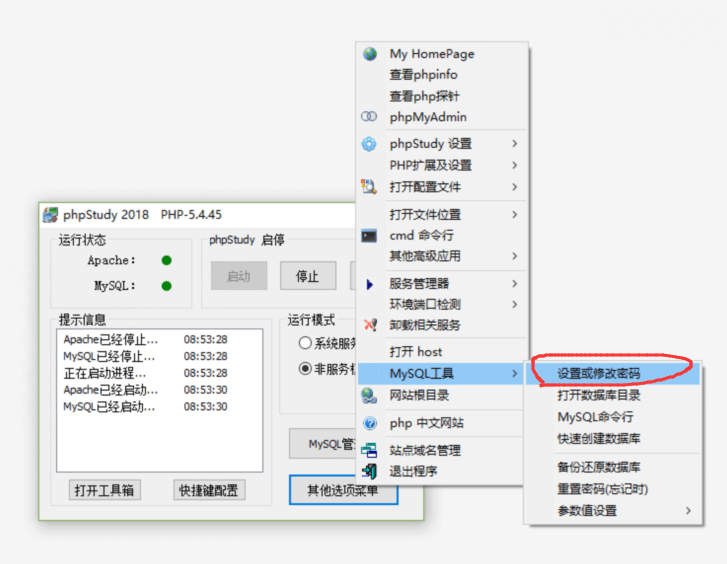Click the 打开工具箱 button
This screenshot has width=727, height=564.
pyautogui.click(x=105, y=490)
